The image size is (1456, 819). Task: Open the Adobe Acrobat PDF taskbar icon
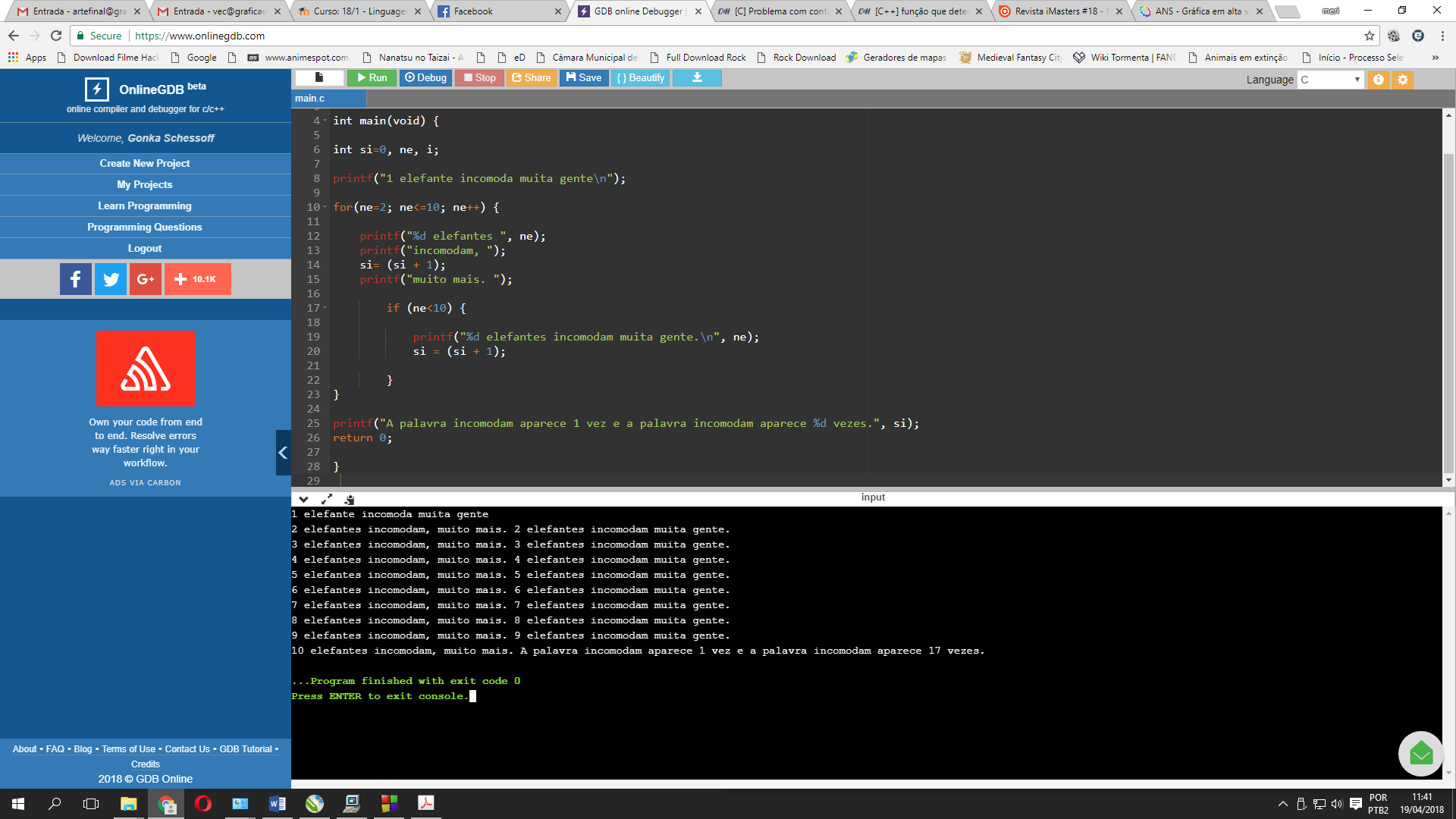coord(426,804)
